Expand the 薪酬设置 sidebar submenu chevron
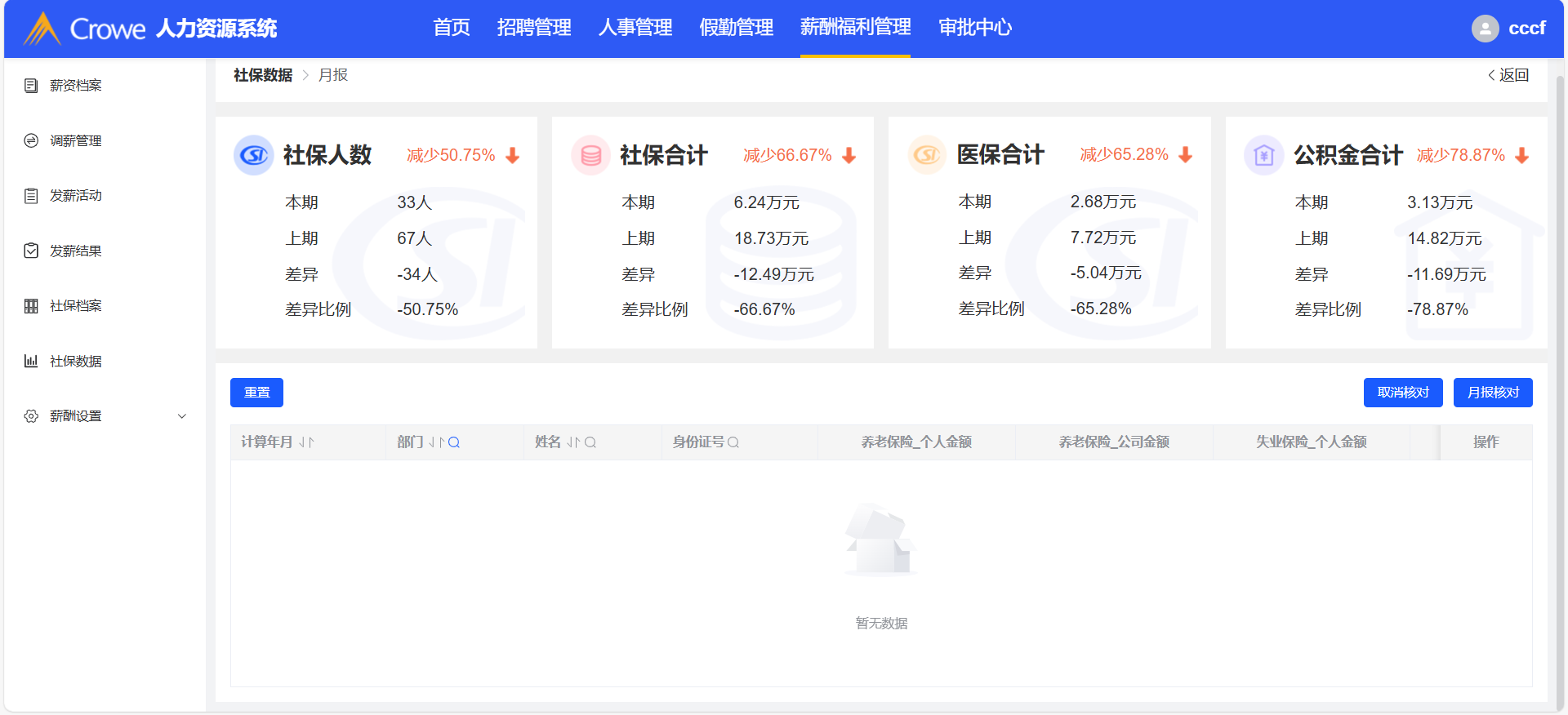The width and height of the screenshot is (1568, 715). [182, 416]
